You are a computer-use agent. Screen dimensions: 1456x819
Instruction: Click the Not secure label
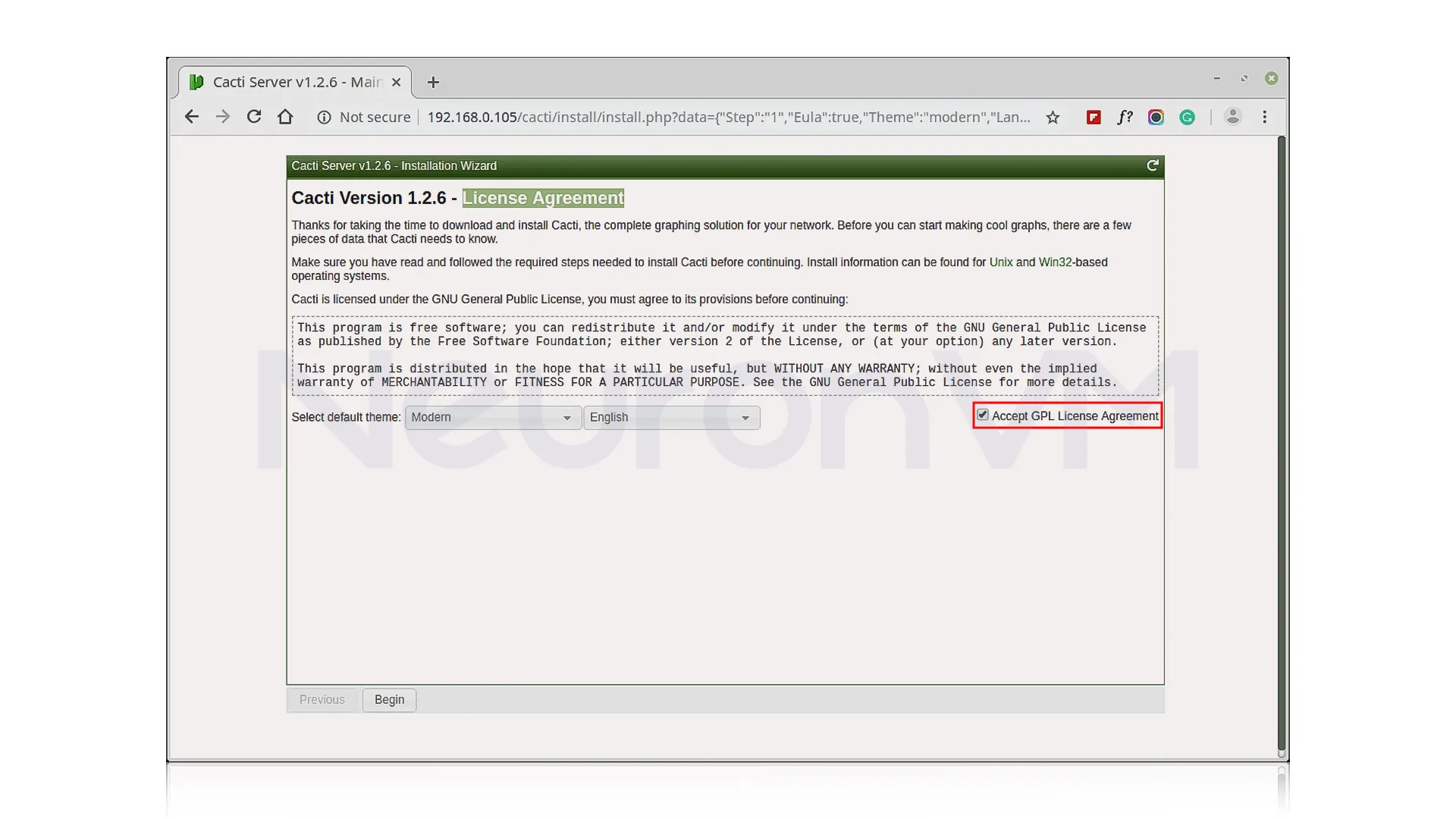375,118
